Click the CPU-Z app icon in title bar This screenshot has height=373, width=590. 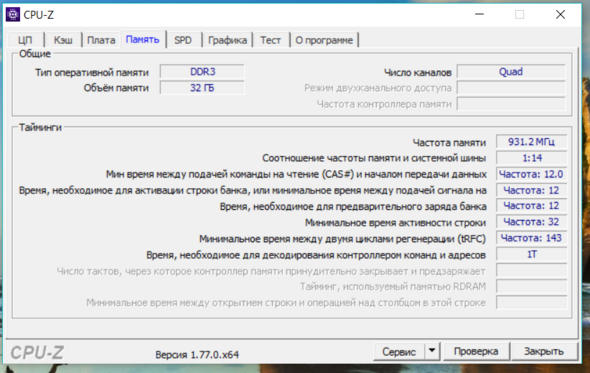[x=13, y=15]
